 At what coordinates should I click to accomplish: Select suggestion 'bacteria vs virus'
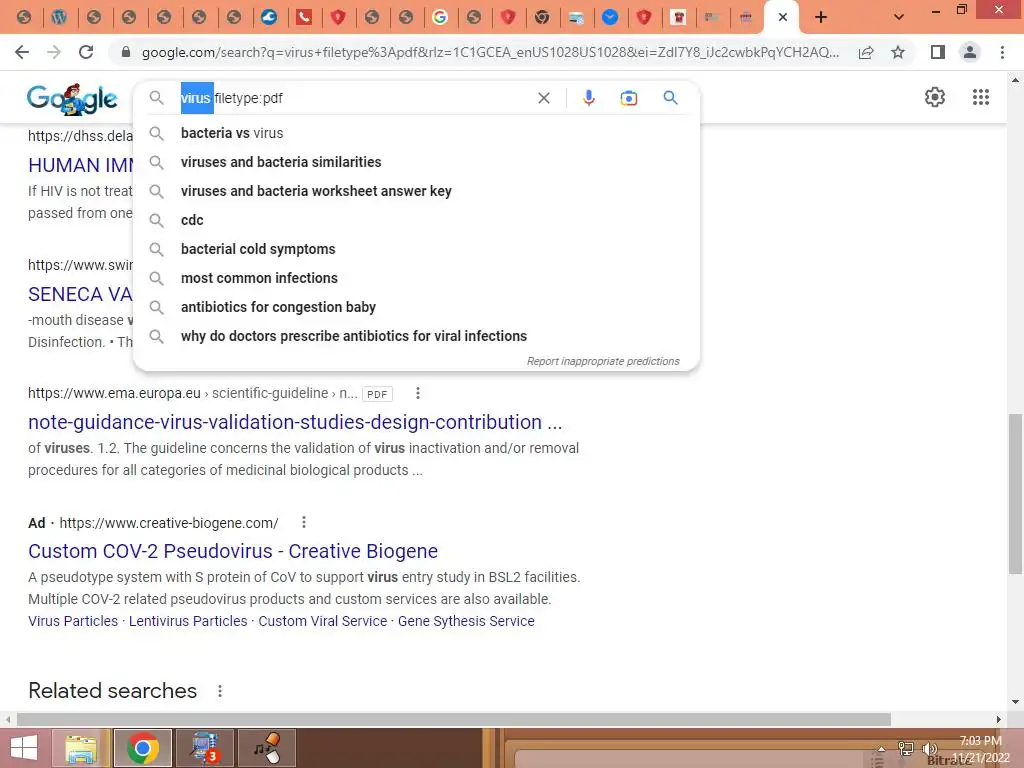417,133
